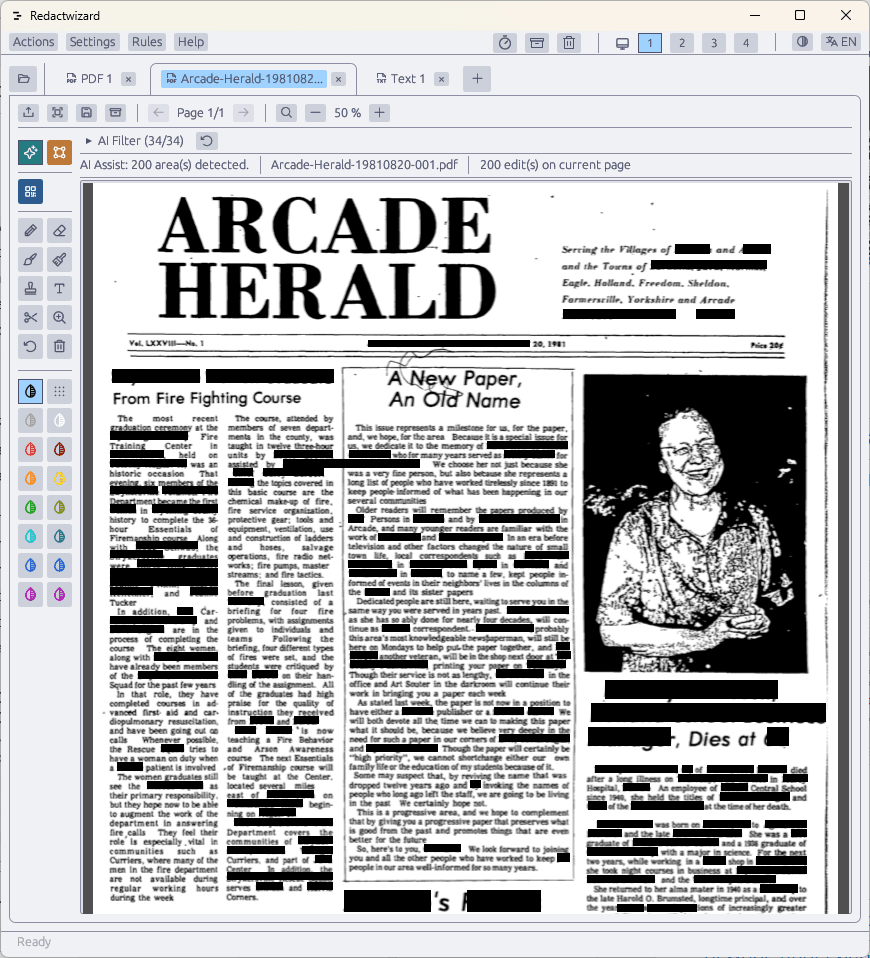Add a new tab with plus button
Viewport: 870px width, 958px height.
(x=477, y=79)
